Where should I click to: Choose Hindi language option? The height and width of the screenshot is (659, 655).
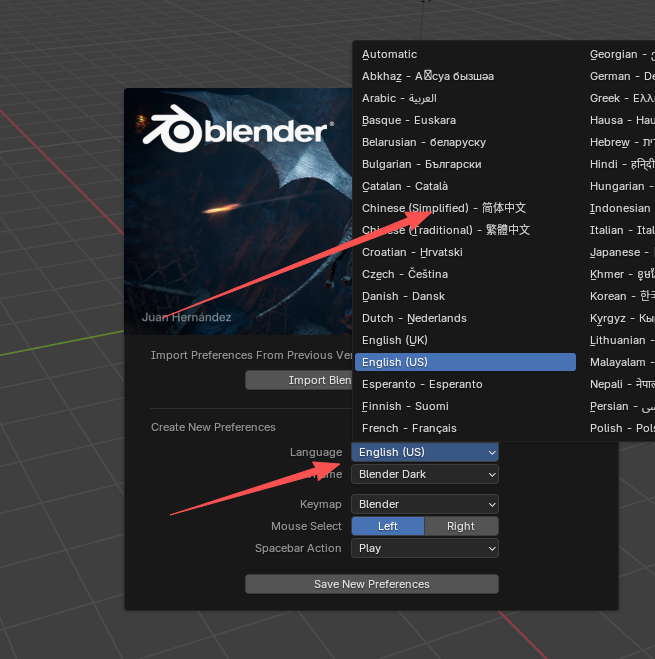(x=621, y=164)
